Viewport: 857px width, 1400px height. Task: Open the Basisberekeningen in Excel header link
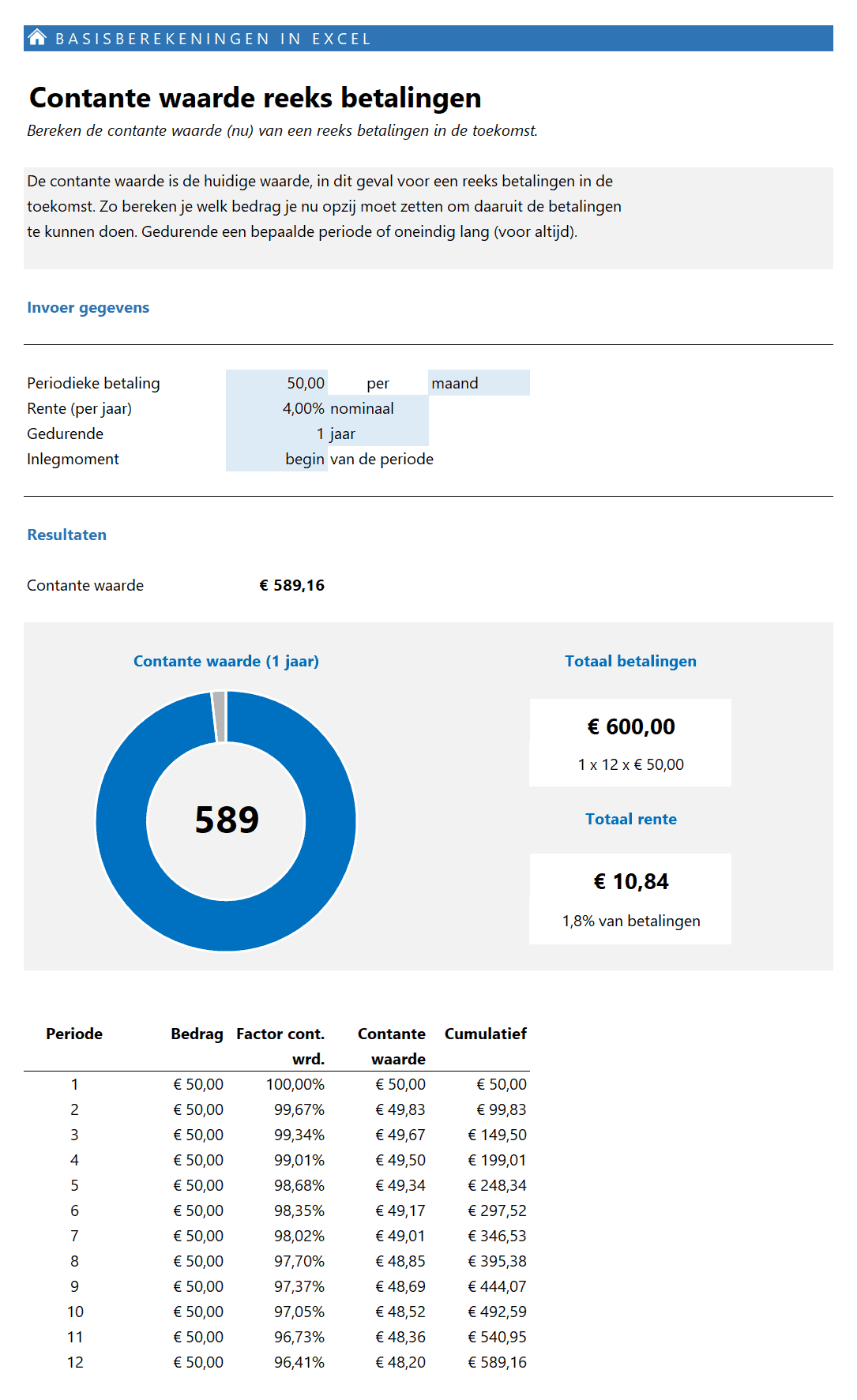click(213, 39)
